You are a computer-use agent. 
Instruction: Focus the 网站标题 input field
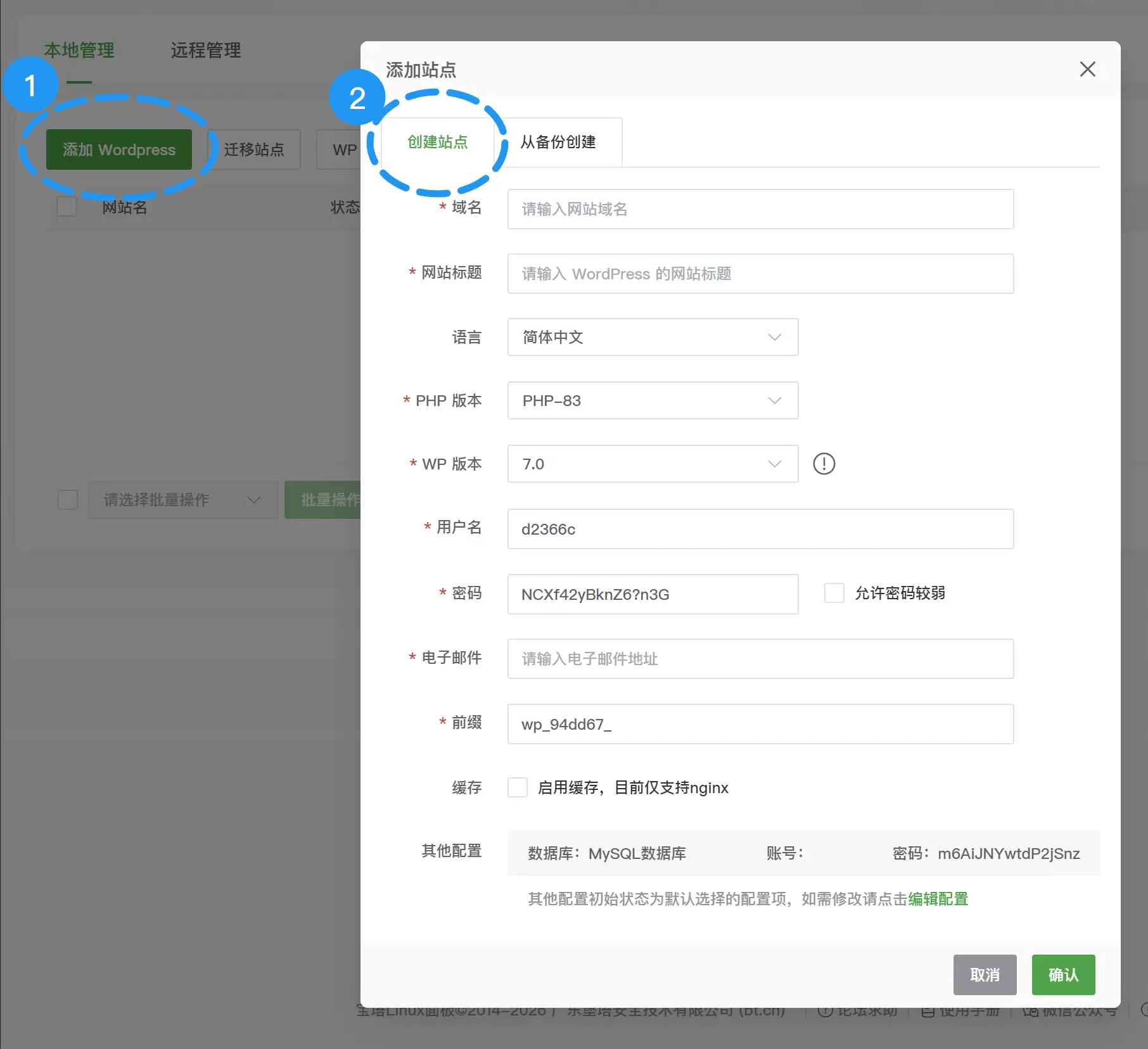click(x=760, y=274)
